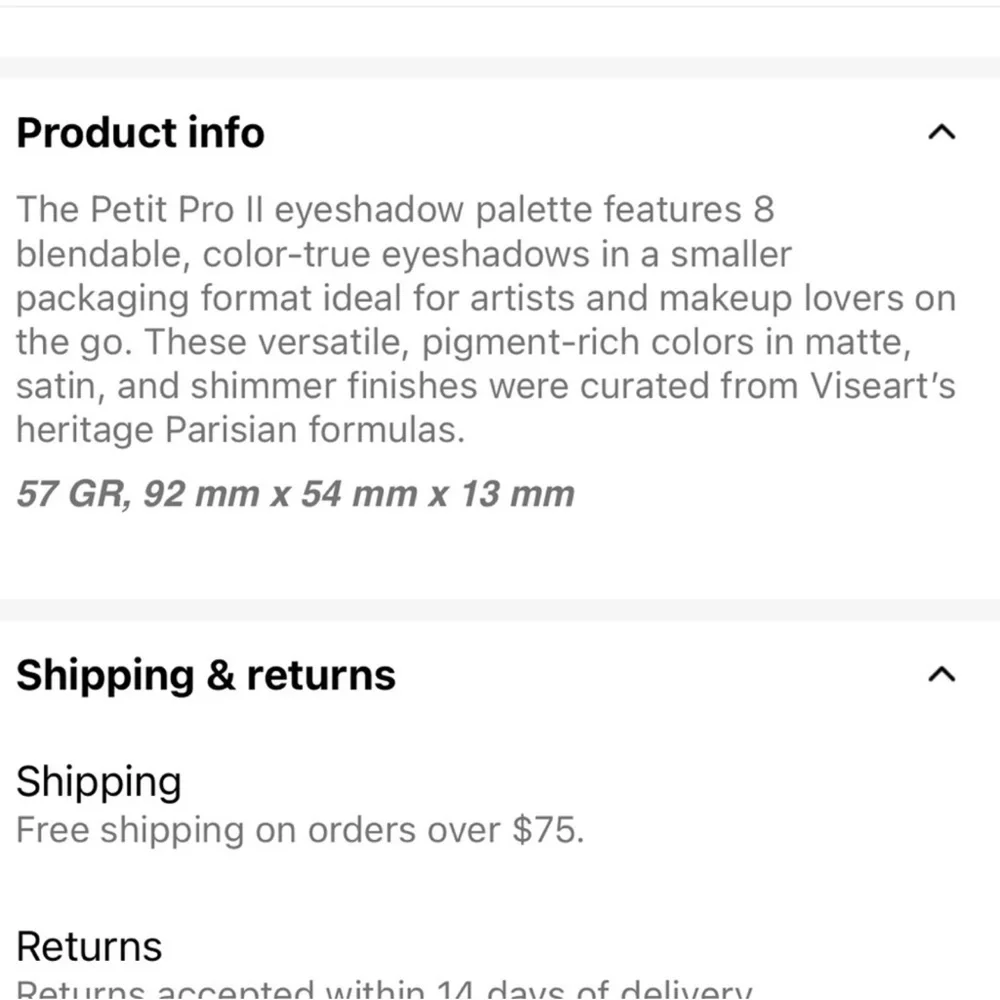Click the 92 mm measurement value
This screenshot has height=1000, width=1000.
point(201,494)
